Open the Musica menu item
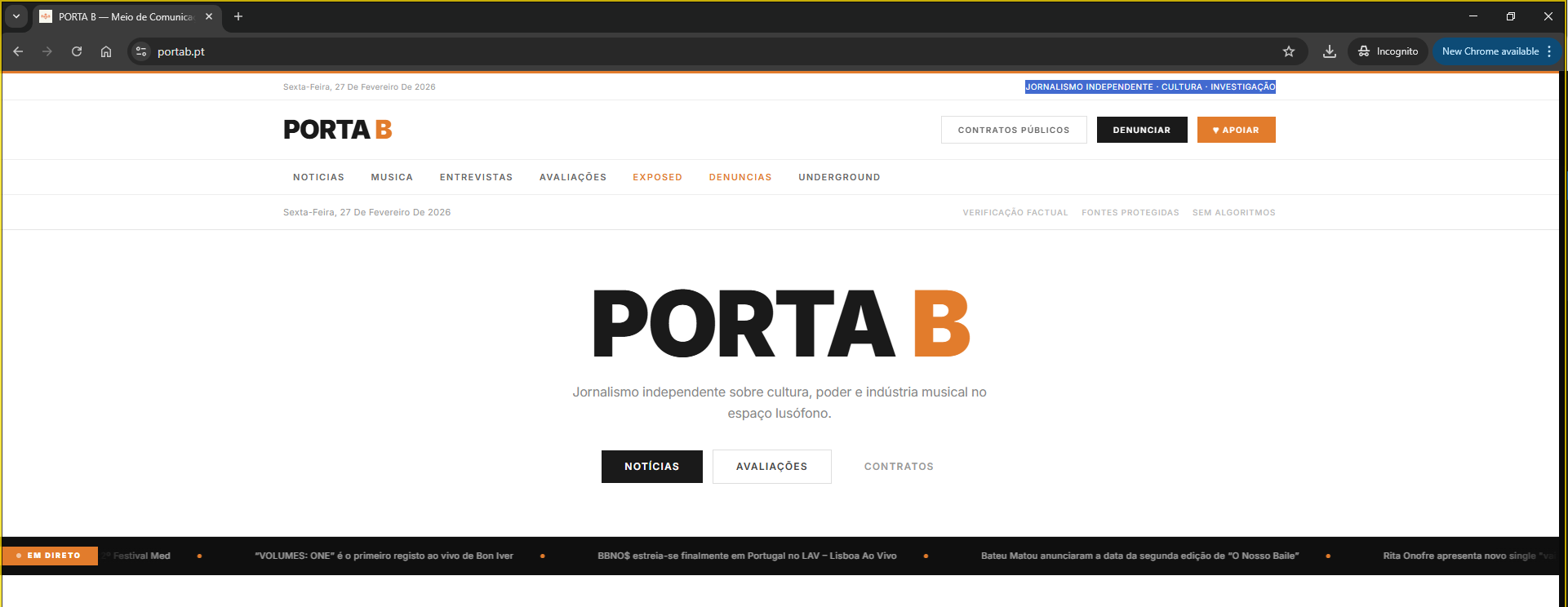The height and width of the screenshot is (607, 1568). [392, 177]
